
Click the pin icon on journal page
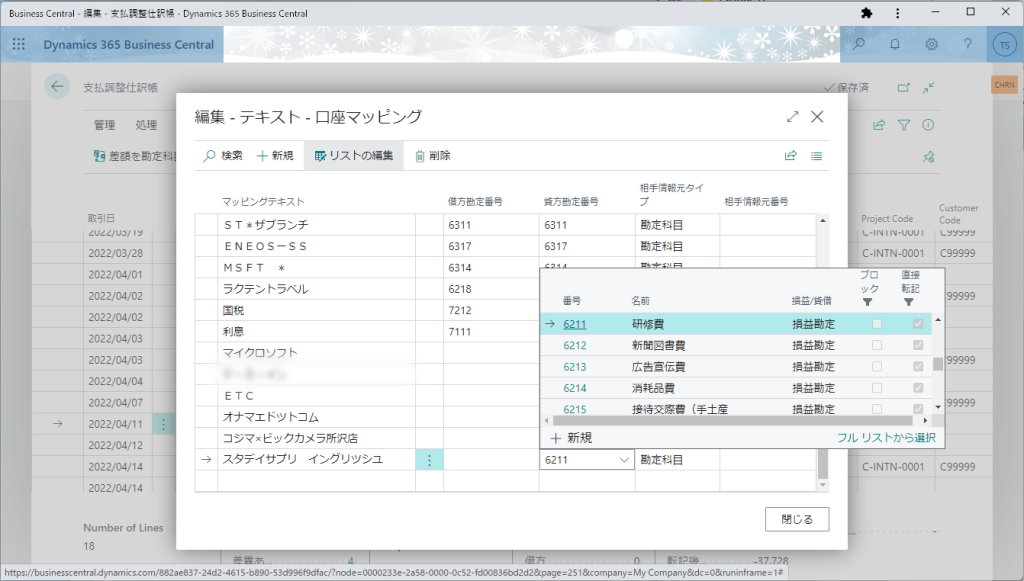tap(928, 157)
